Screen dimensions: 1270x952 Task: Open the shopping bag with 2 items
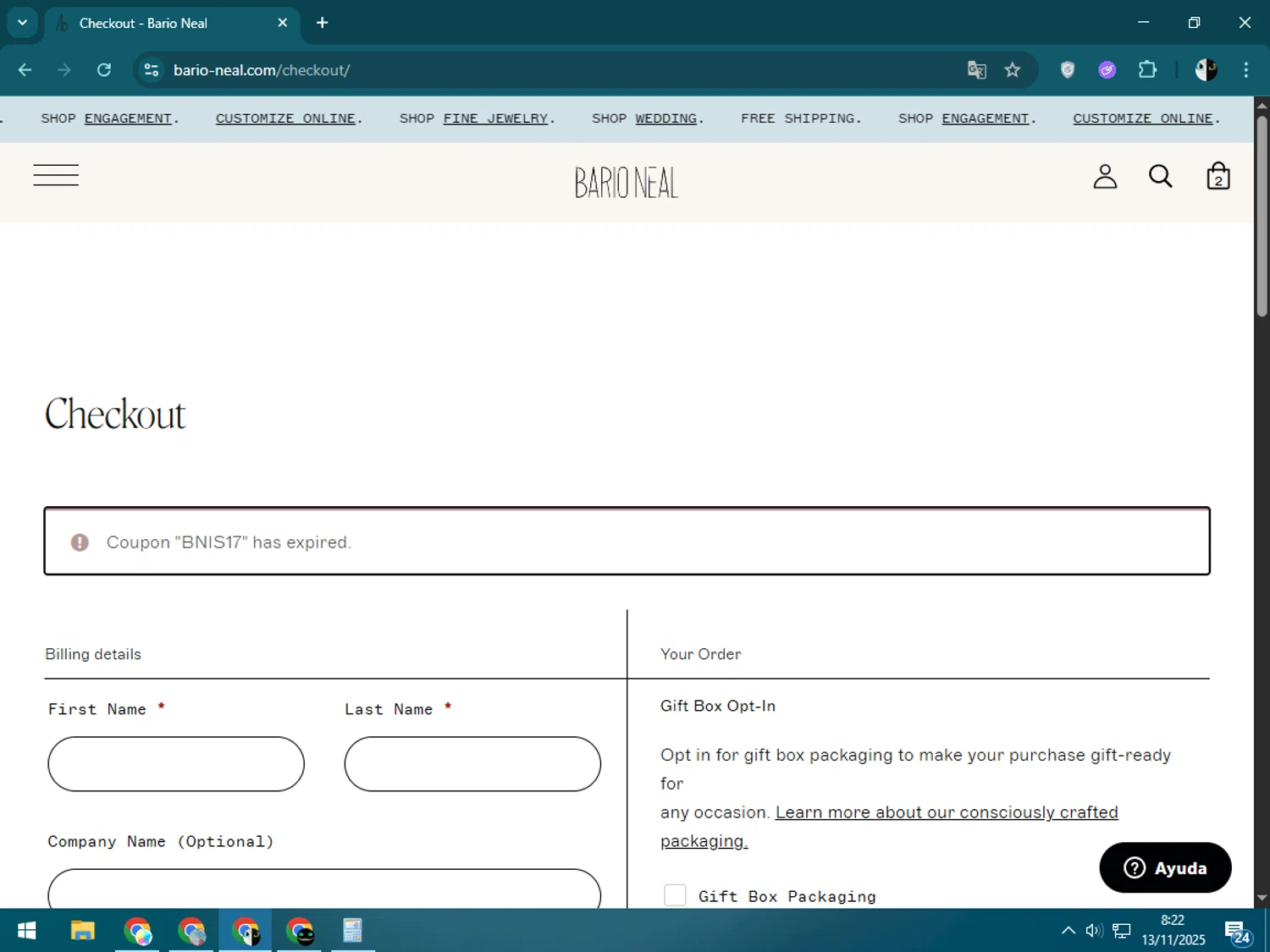coord(1218,176)
